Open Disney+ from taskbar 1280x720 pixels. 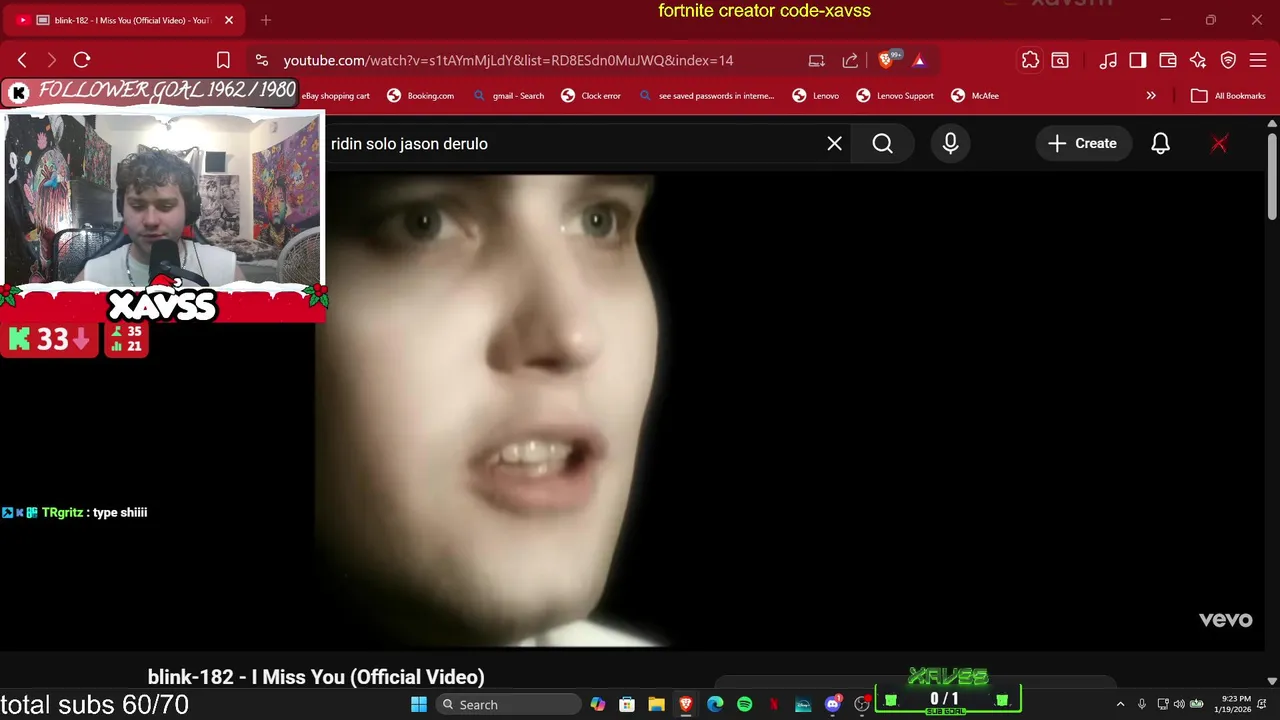(803, 705)
